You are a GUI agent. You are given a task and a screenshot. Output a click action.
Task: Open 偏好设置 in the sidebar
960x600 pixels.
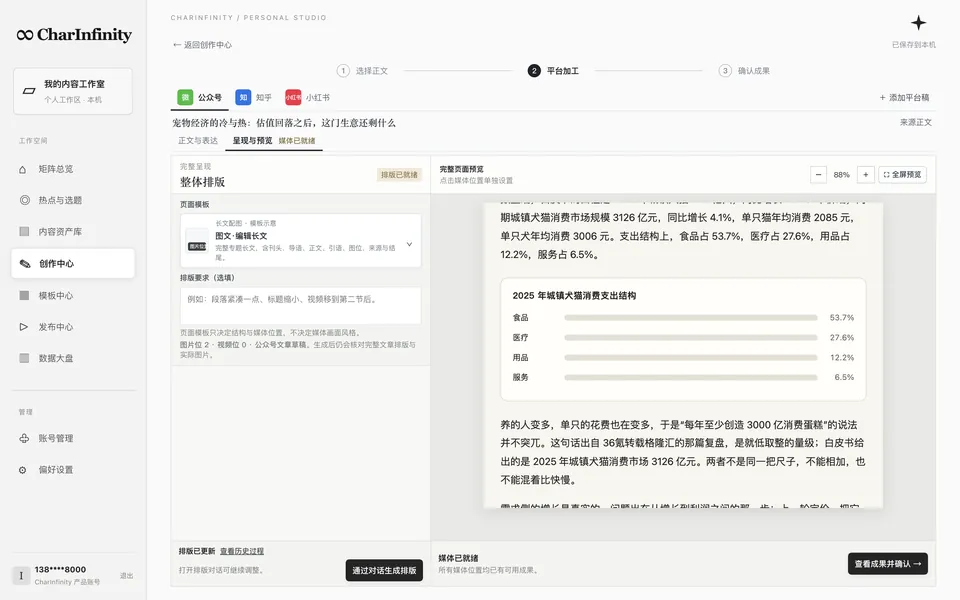pyautogui.click(x=73, y=470)
